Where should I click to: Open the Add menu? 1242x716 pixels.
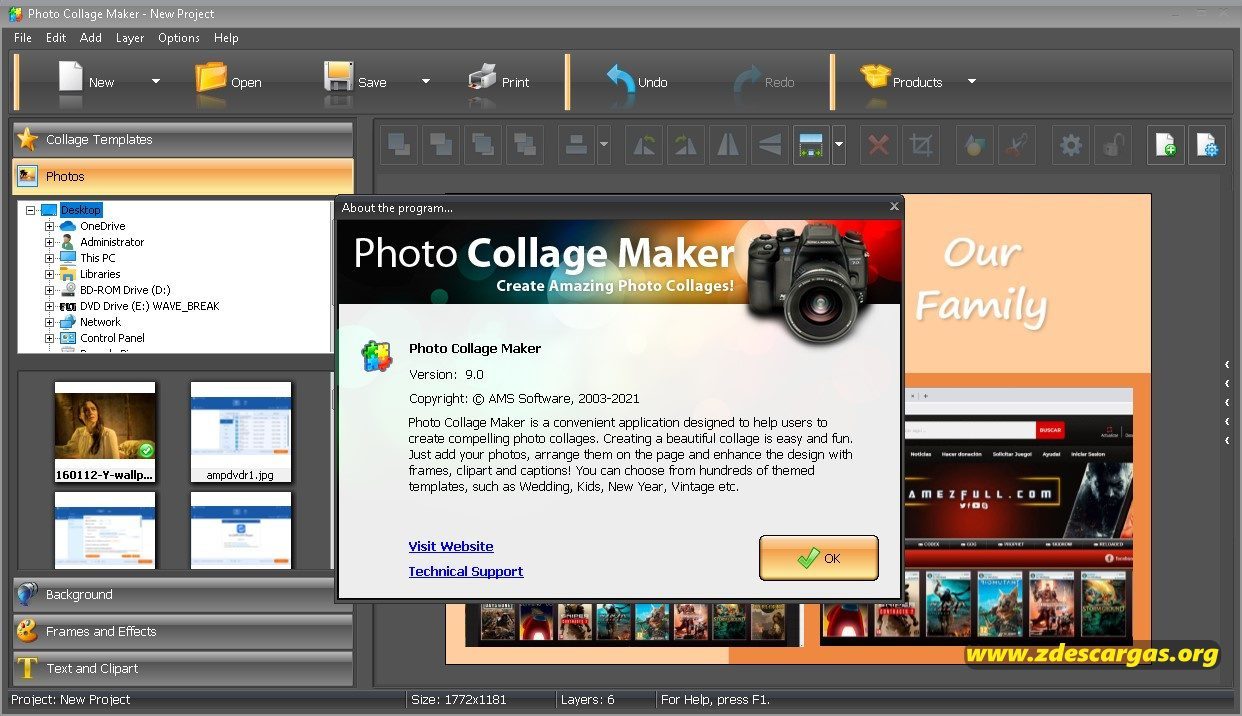click(x=91, y=38)
